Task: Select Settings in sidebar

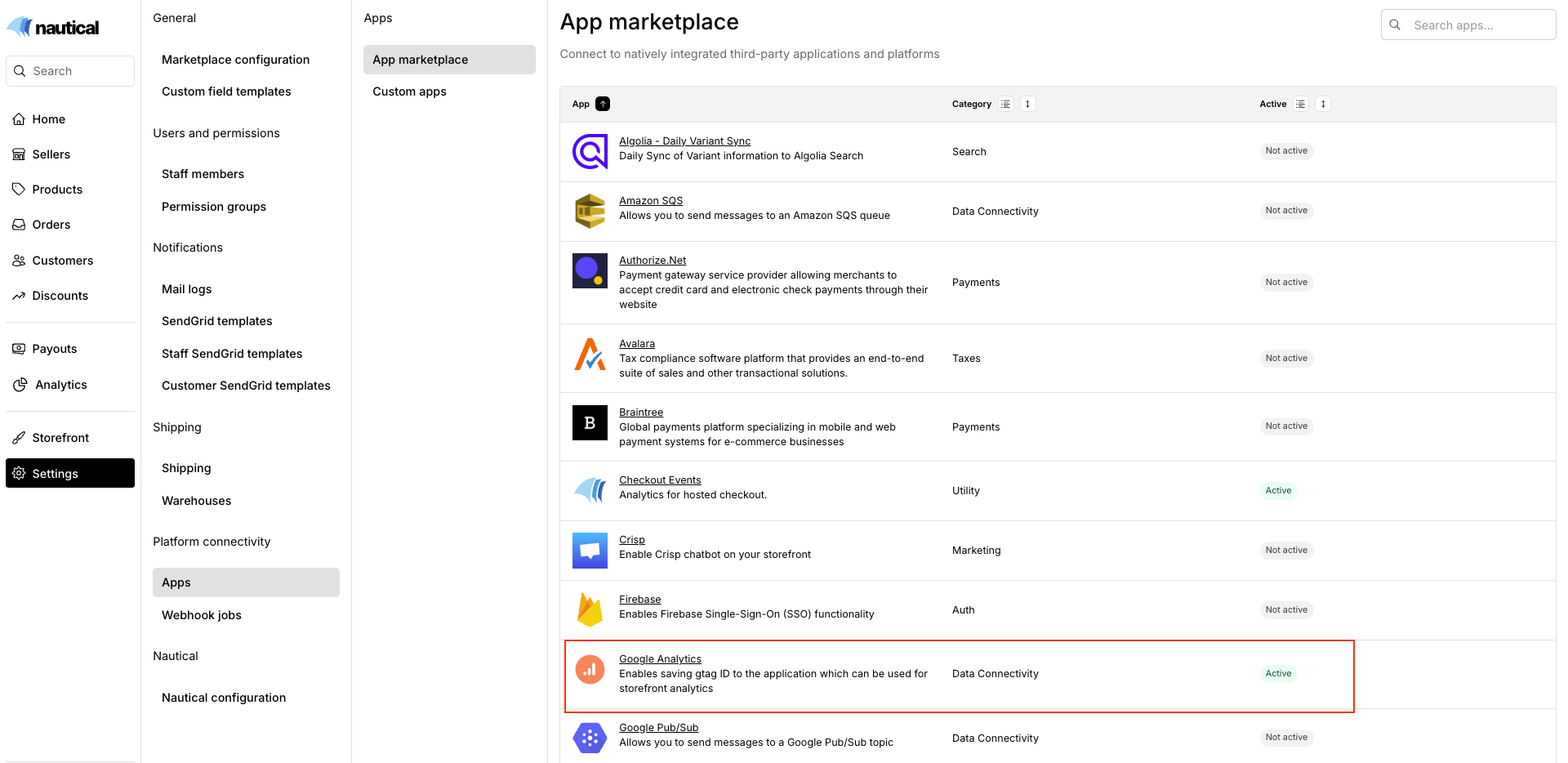Action: (70, 473)
